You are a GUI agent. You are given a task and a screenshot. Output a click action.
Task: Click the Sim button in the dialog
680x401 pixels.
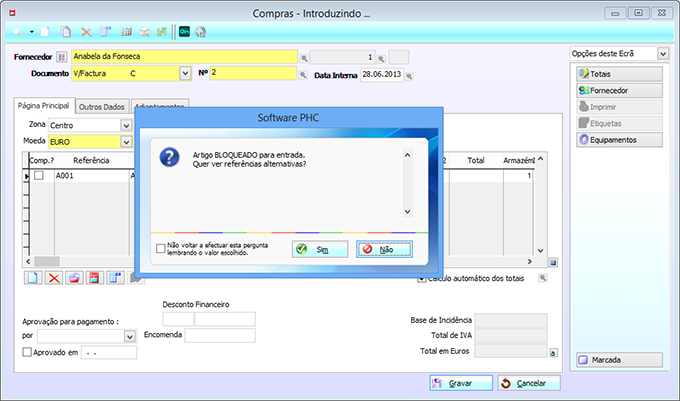pyautogui.click(x=320, y=249)
